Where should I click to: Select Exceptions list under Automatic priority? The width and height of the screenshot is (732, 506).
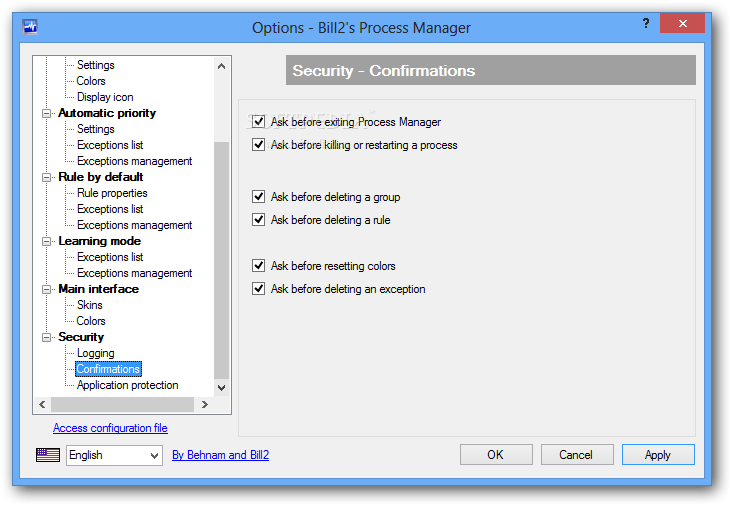click(x=110, y=145)
